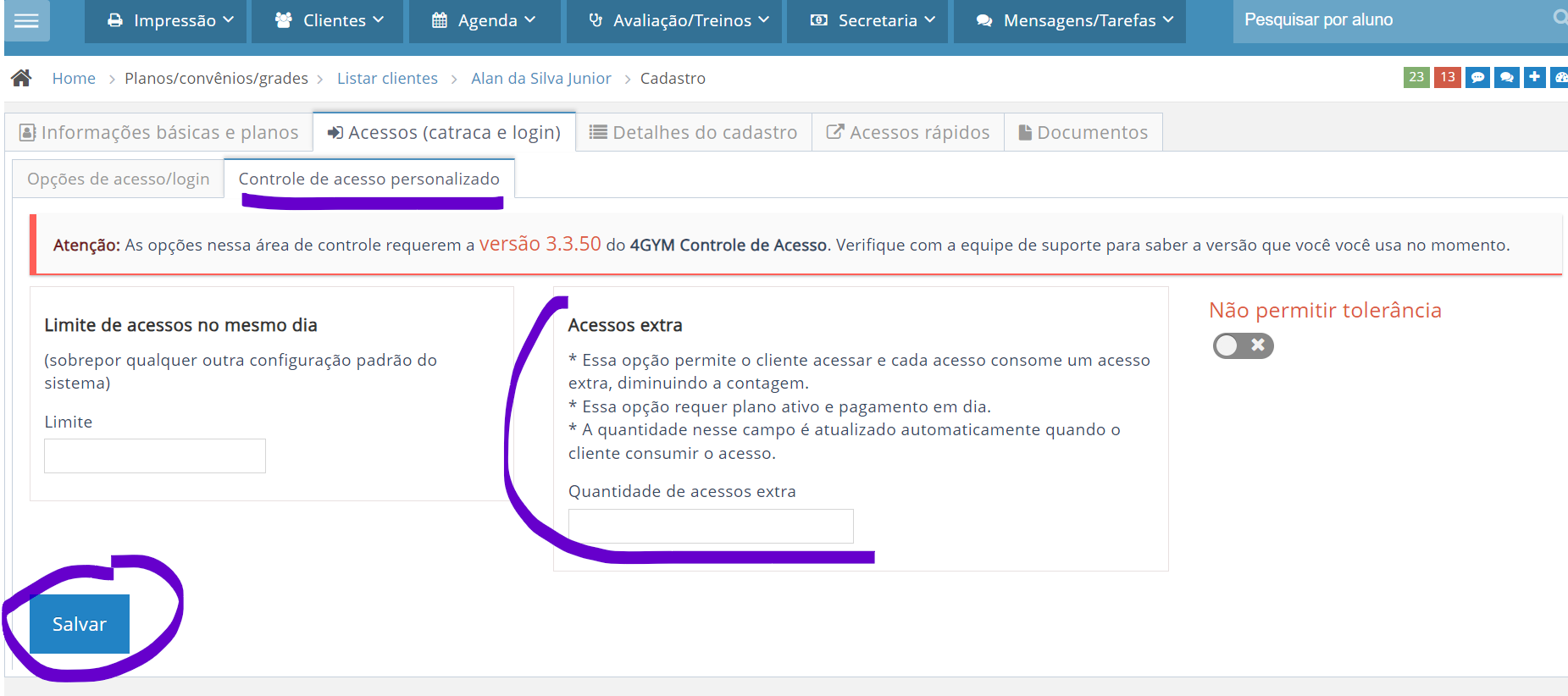Click the Quantidade de acessos extra field
Screen dimensions: 1568x696
coord(711,526)
